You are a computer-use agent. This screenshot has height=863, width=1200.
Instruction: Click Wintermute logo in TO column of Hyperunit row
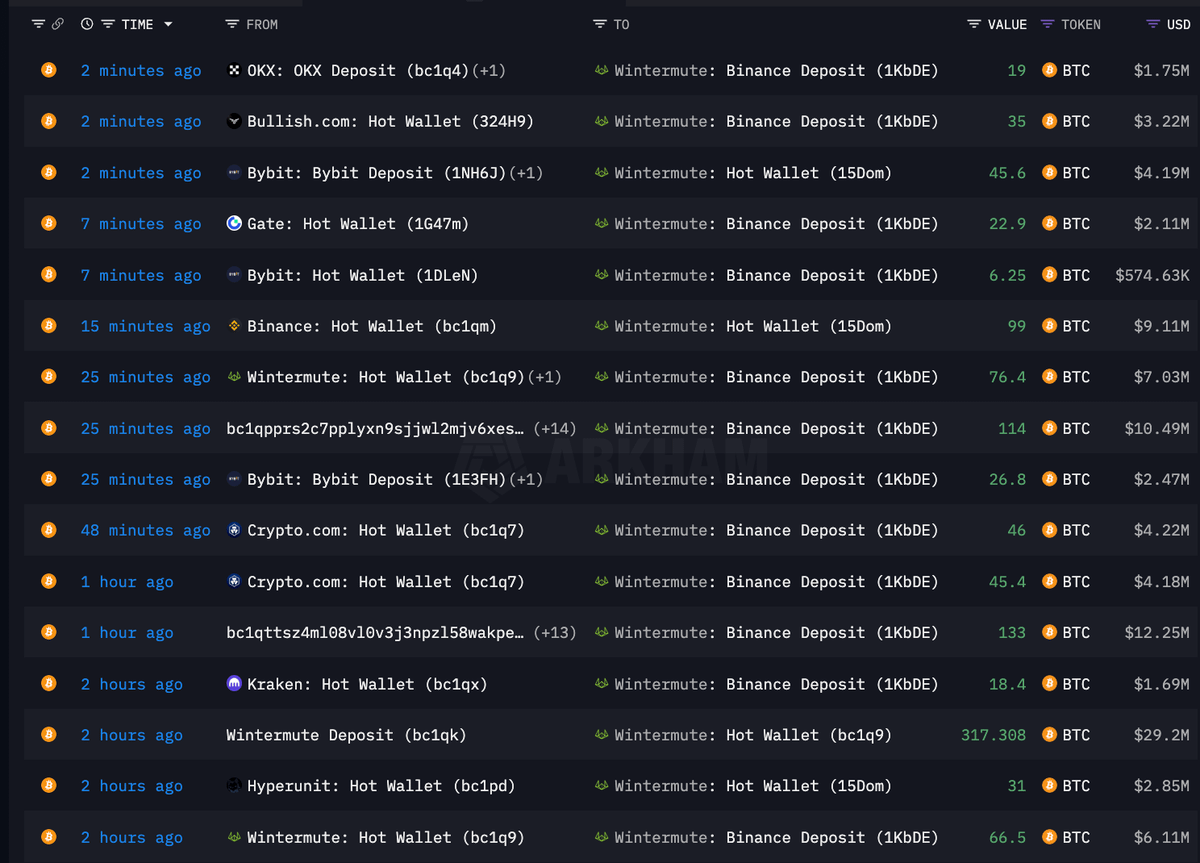[601, 786]
